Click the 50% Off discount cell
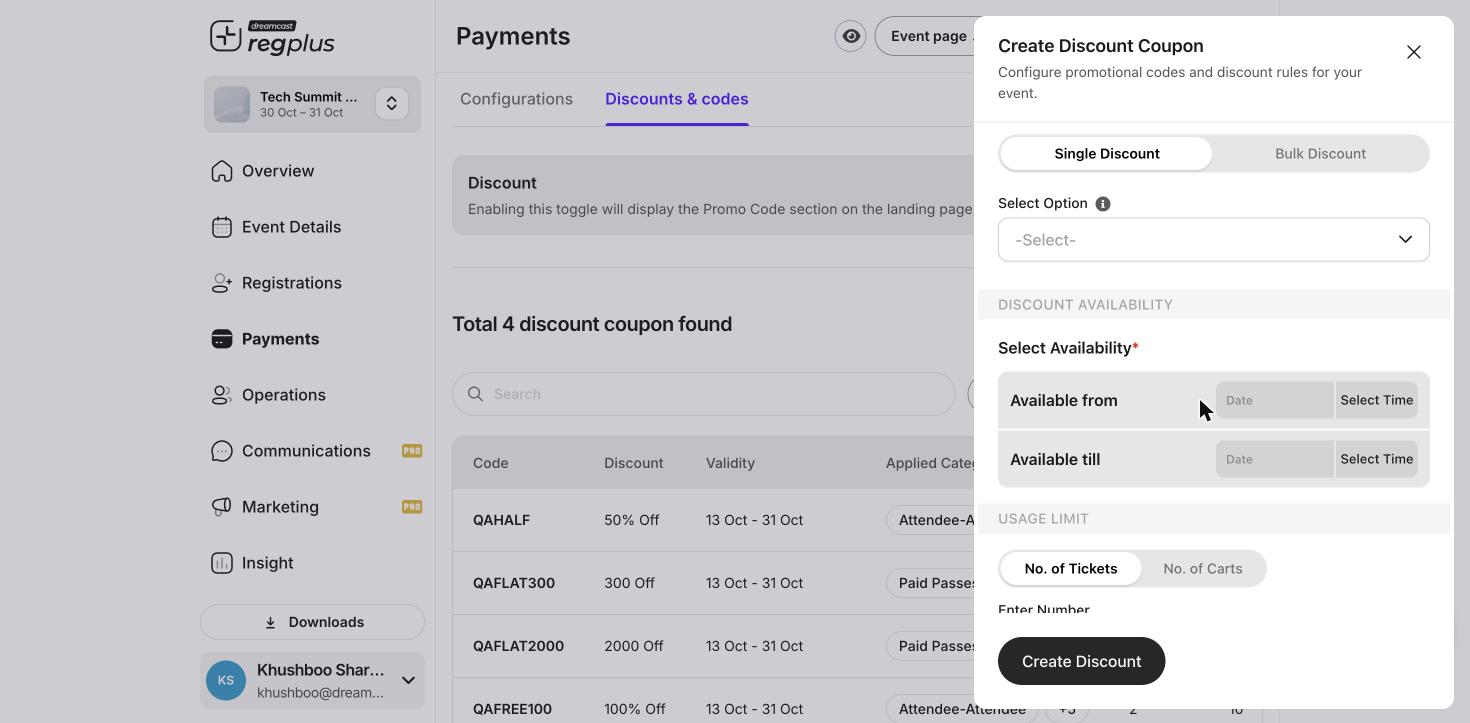Viewport: 1470px width, 723px height. pyautogui.click(x=632, y=520)
